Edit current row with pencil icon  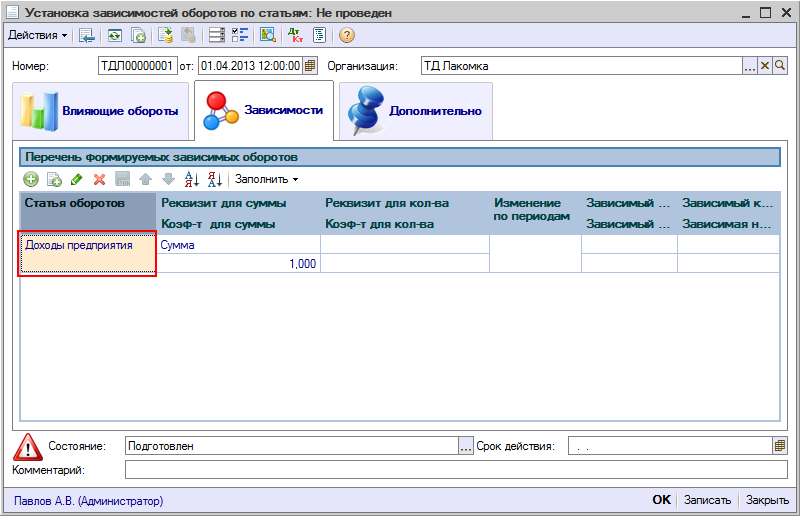[x=76, y=179]
